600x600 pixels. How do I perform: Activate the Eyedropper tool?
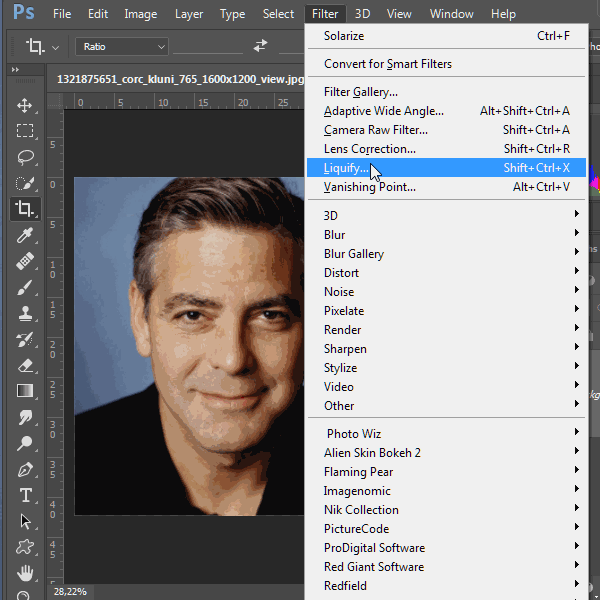25,235
